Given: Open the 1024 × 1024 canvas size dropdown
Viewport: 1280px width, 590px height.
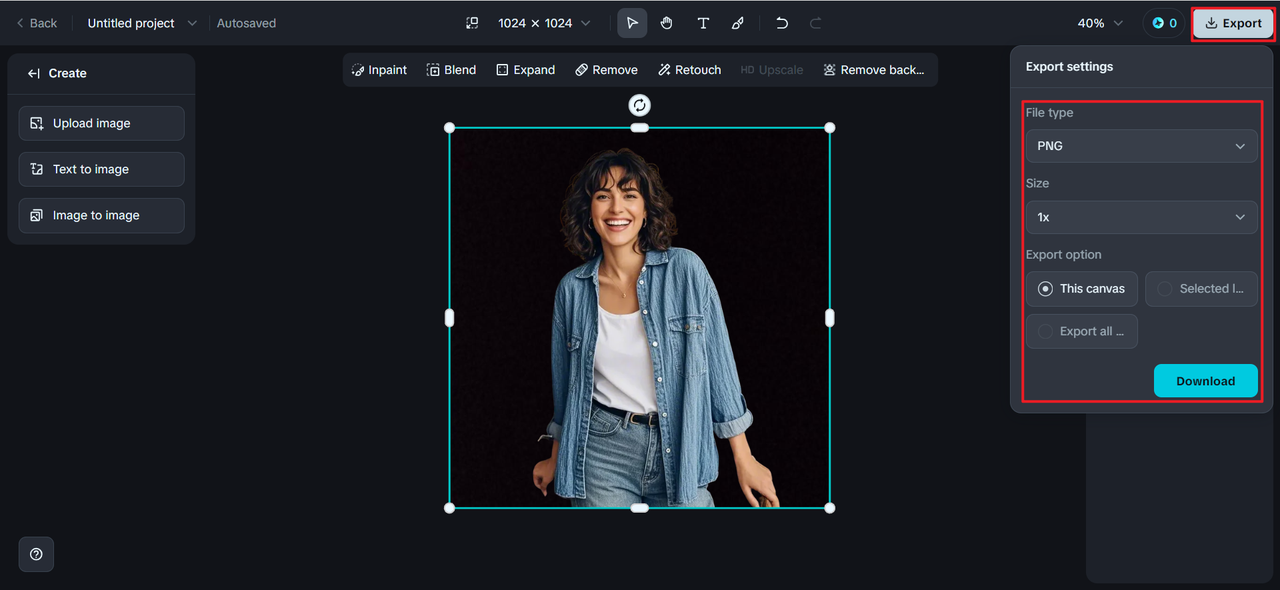Looking at the screenshot, I should 544,23.
